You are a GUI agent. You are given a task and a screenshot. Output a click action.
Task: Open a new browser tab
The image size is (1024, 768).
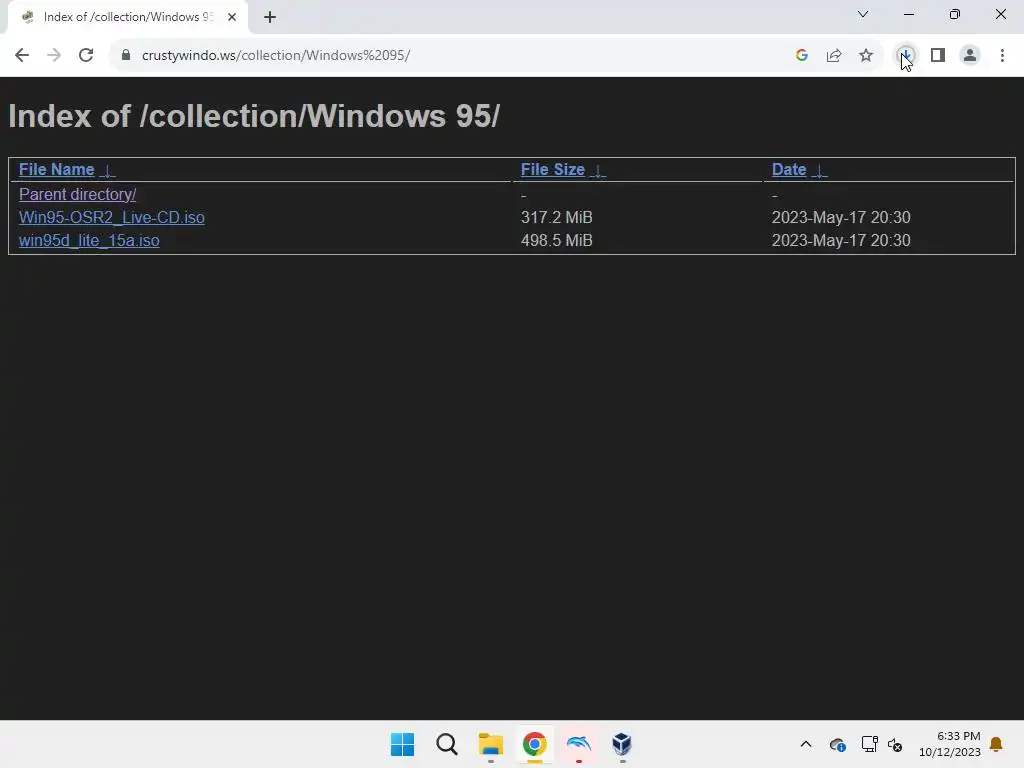tap(270, 17)
